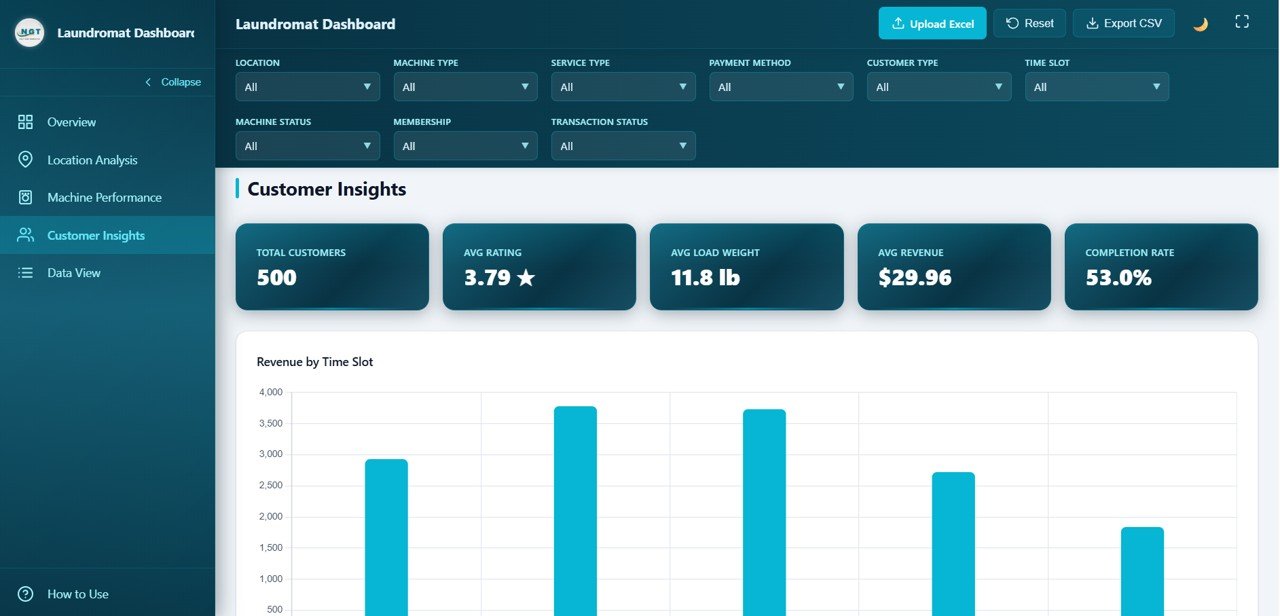
Task: Toggle fullscreen mode
Action: [x=1242, y=20]
